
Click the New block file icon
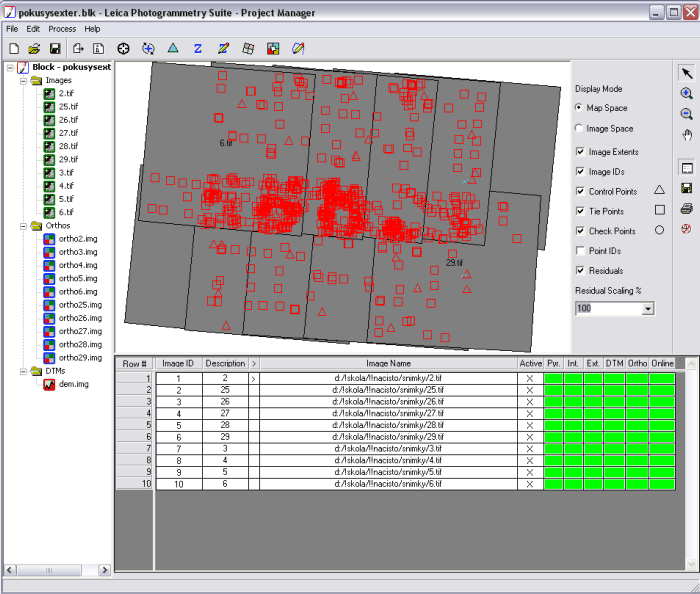(x=14, y=49)
